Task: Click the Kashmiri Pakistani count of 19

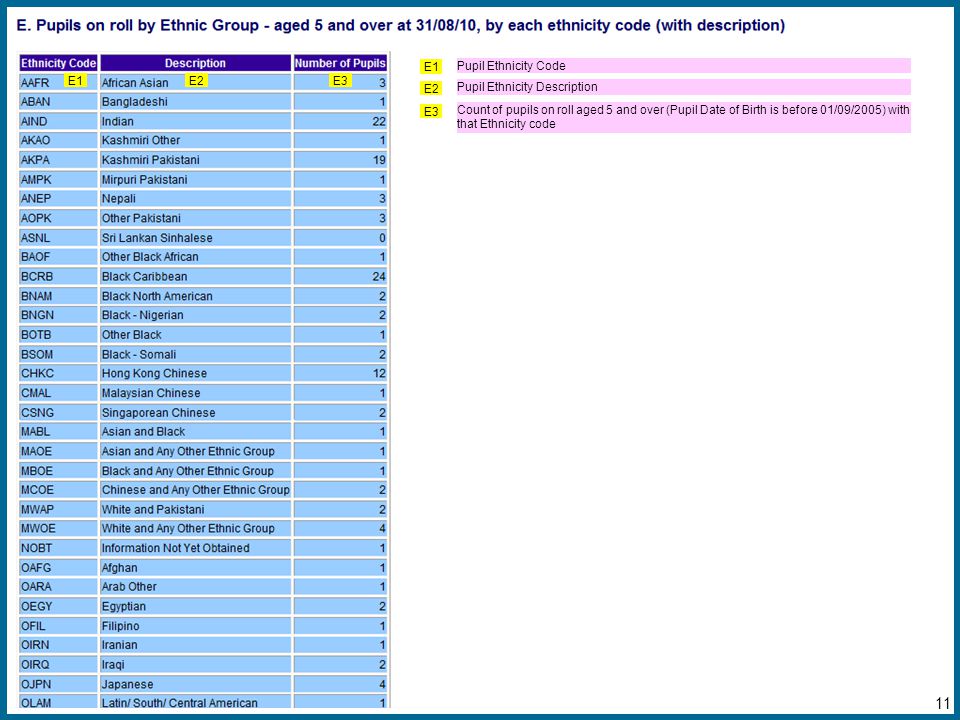Action: [340, 160]
